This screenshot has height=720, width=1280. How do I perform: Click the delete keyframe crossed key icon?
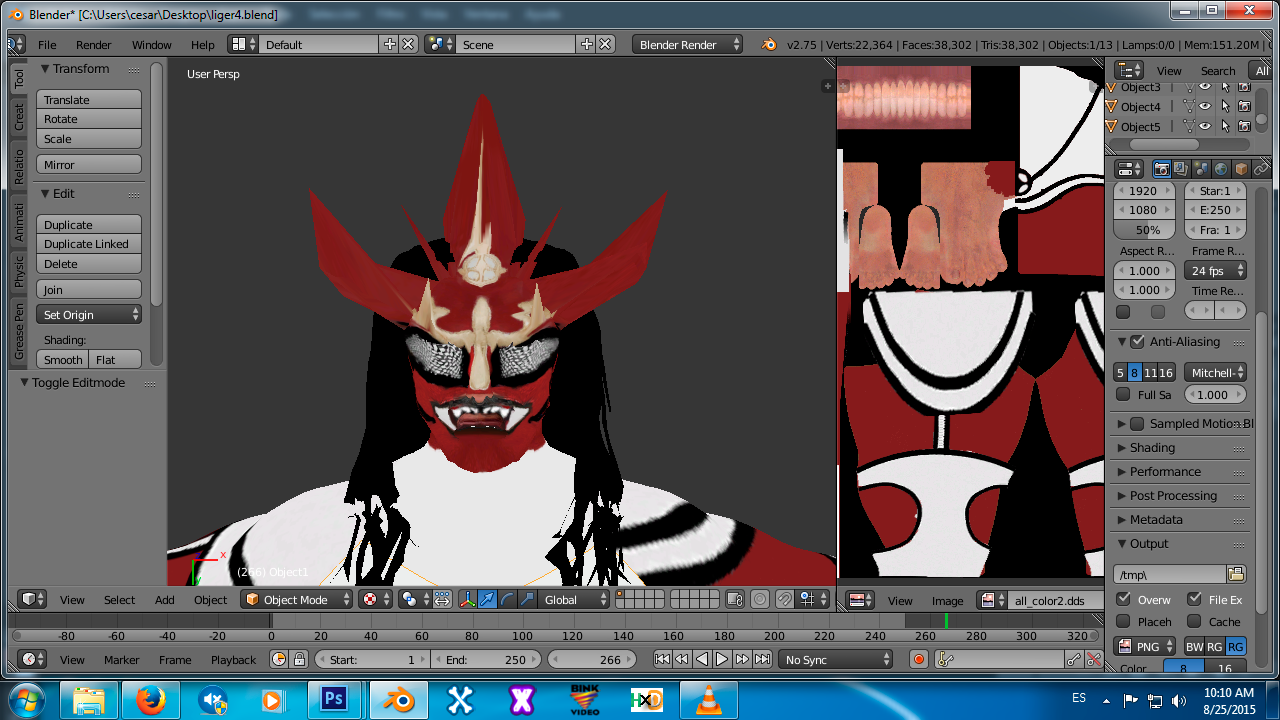(1094, 659)
